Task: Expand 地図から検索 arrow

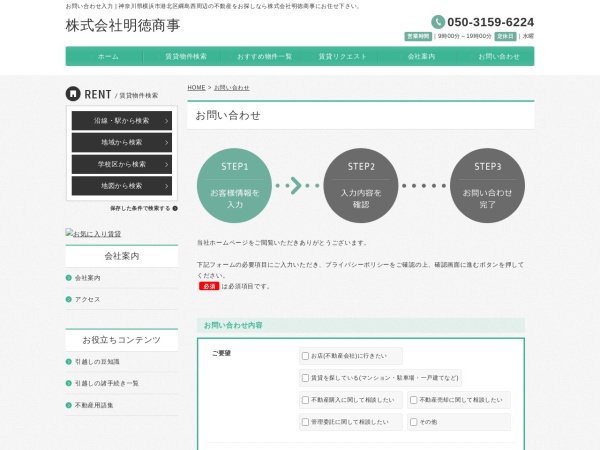Action: click(x=166, y=186)
